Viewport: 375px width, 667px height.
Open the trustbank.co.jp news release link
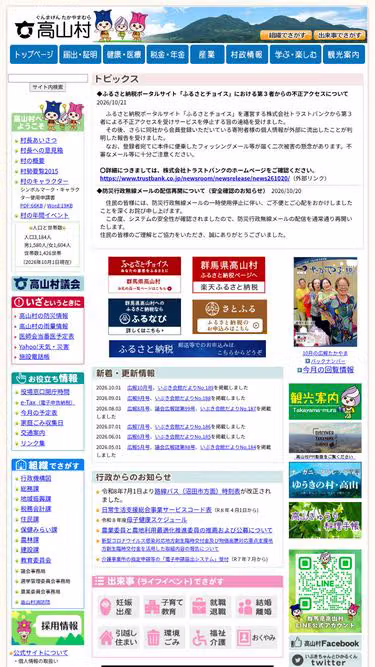[195, 178]
